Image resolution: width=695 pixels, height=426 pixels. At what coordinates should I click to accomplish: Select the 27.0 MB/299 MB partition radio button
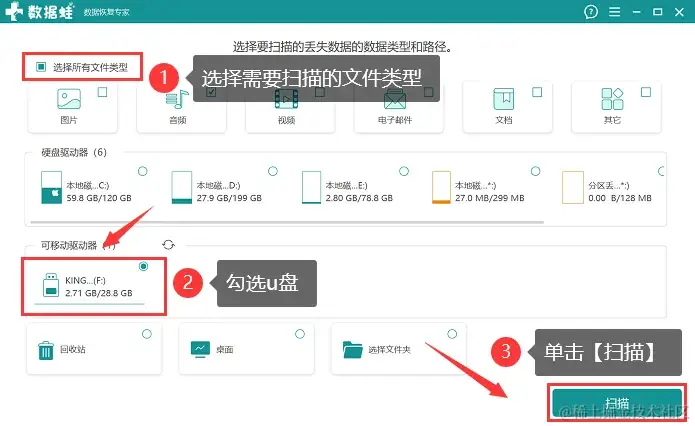(535, 171)
